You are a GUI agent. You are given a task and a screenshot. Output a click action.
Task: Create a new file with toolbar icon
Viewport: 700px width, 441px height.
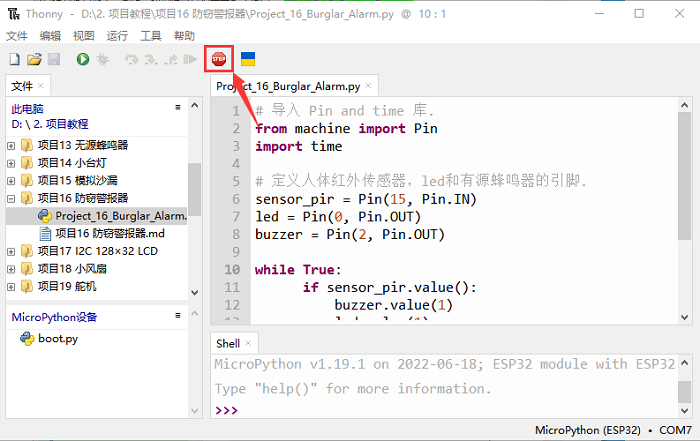(x=14, y=60)
